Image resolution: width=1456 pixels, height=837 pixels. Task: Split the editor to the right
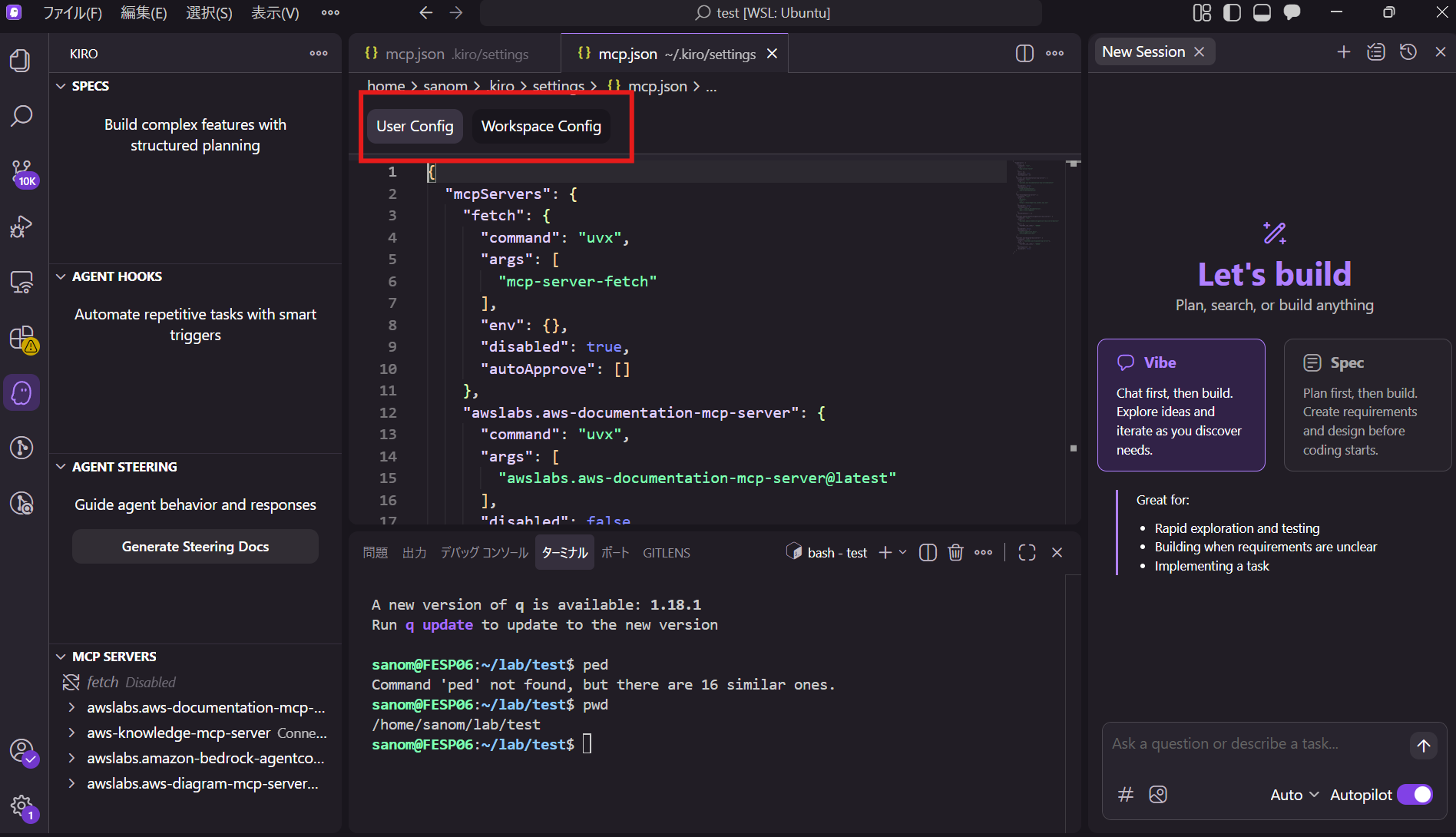pos(1024,54)
